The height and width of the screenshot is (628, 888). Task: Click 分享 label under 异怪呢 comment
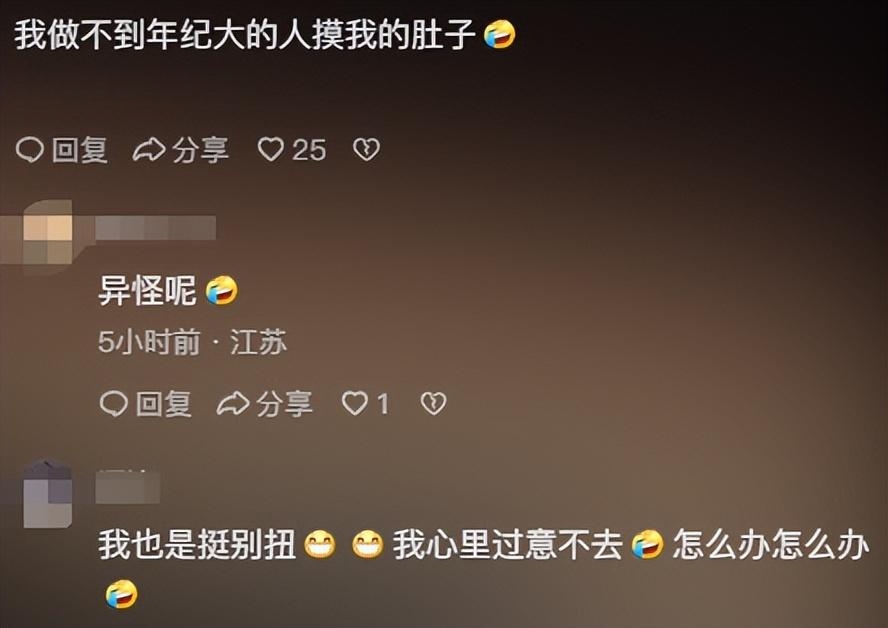click(x=284, y=404)
